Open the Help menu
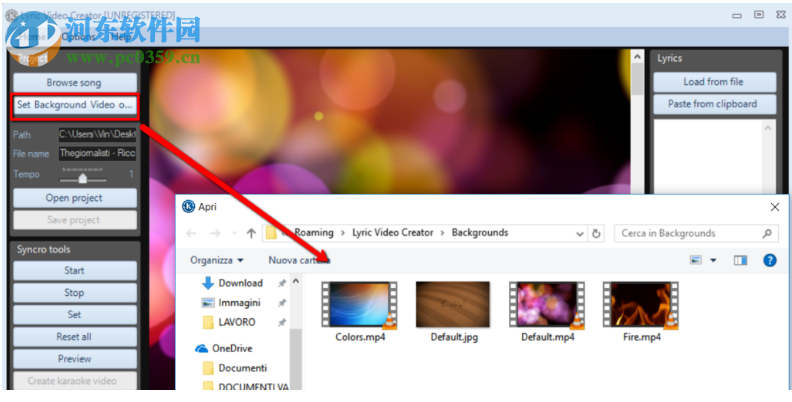This screenshot has height=402, width=792. coord(121,37)
